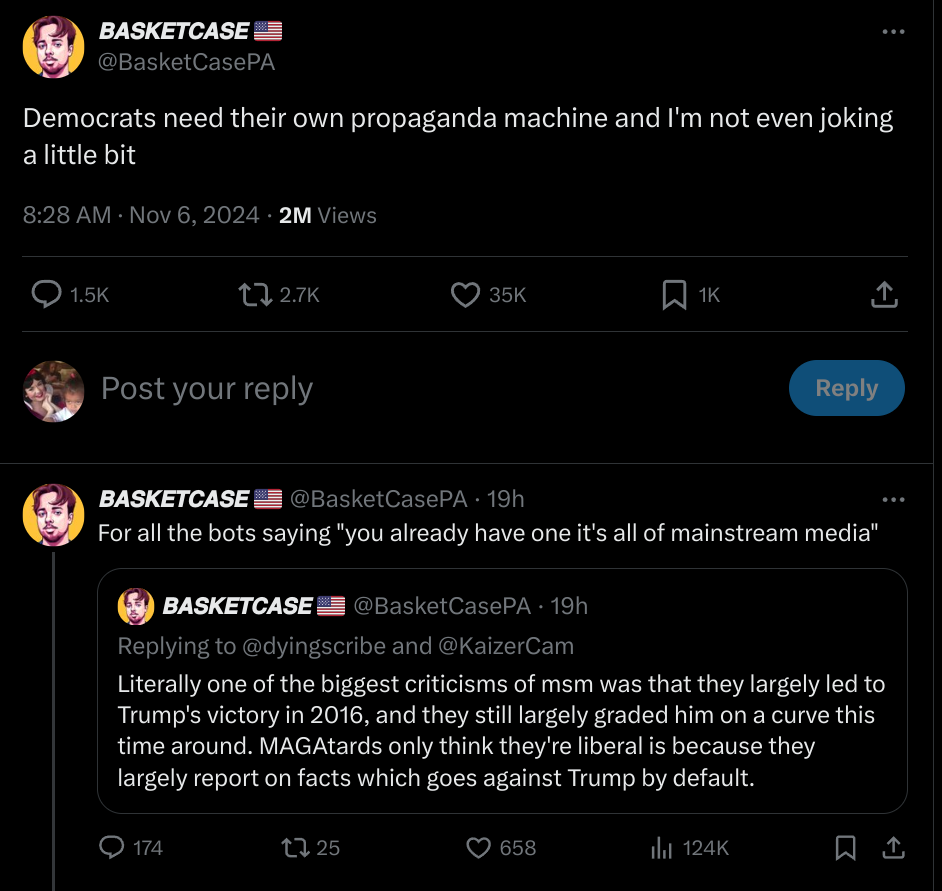
Task: Open the @BasketCasePA handle in the main post header
Action: 187,62
